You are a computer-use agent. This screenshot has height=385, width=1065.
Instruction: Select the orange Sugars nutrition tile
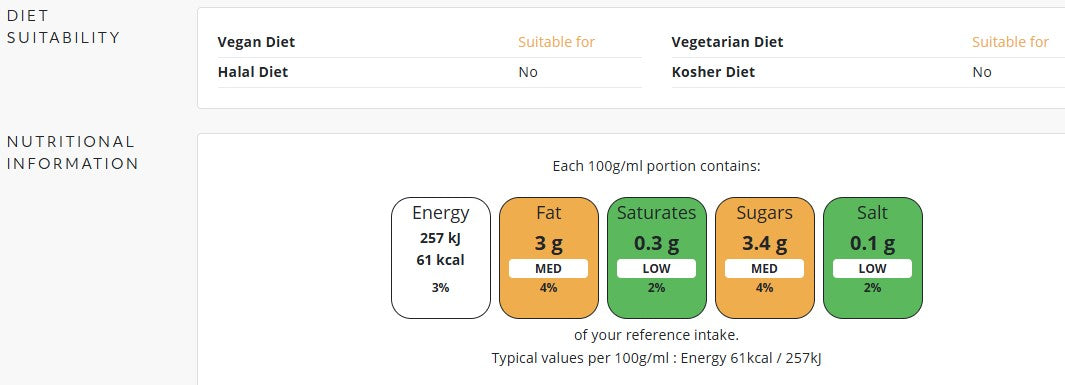point(765,258)
